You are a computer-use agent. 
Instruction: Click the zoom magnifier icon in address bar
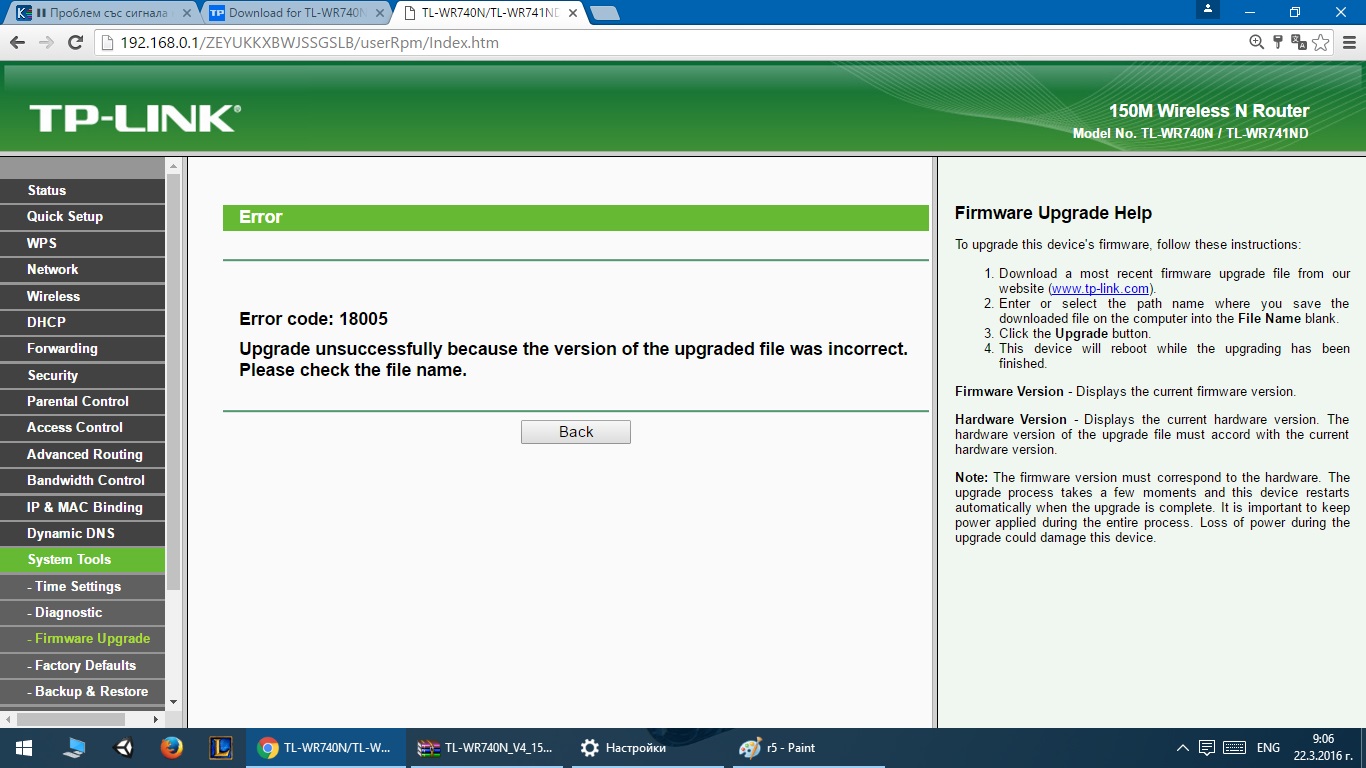point(1256,42)
